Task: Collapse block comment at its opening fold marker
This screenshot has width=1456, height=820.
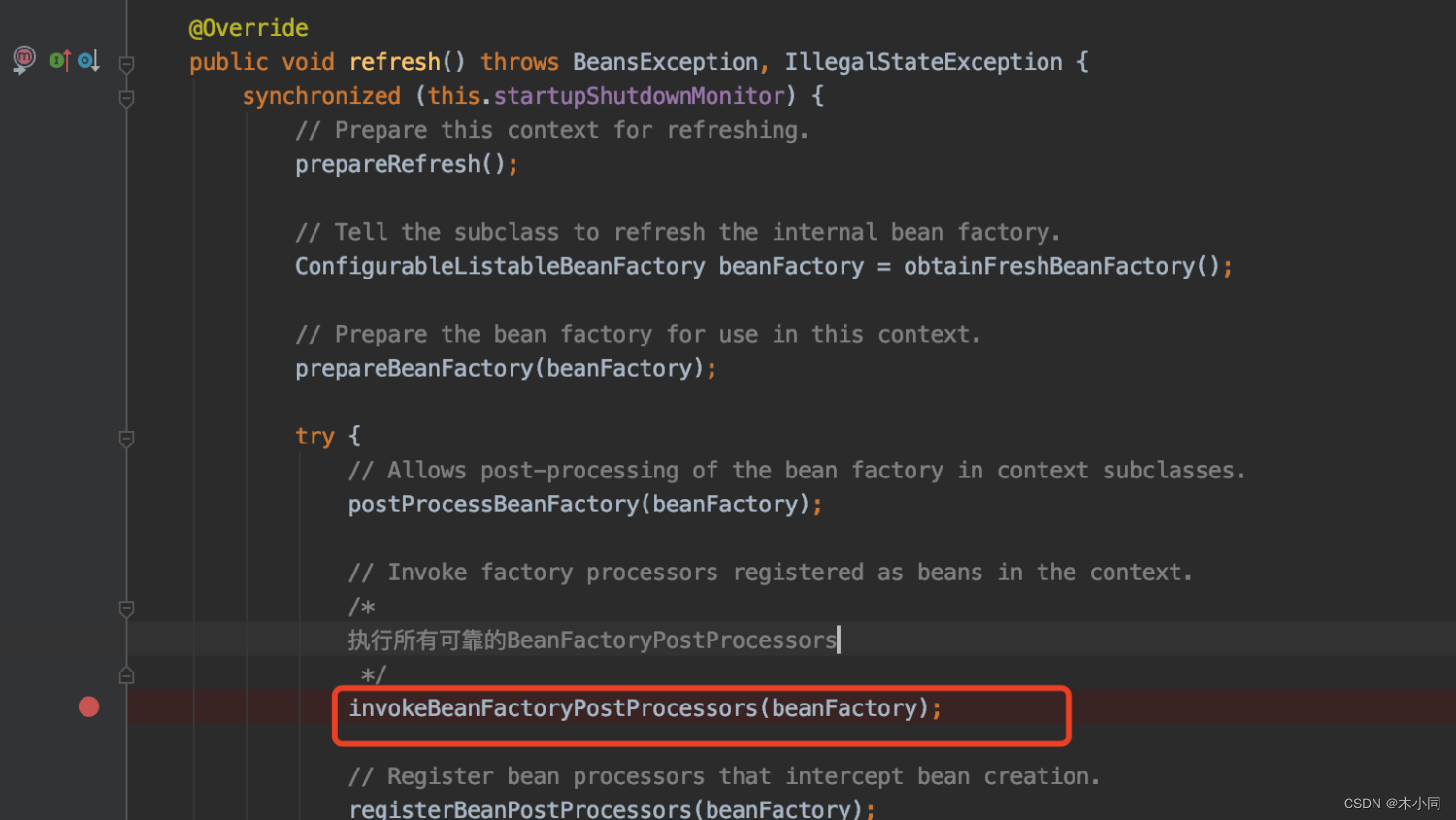Action: [x=126, y=608]
